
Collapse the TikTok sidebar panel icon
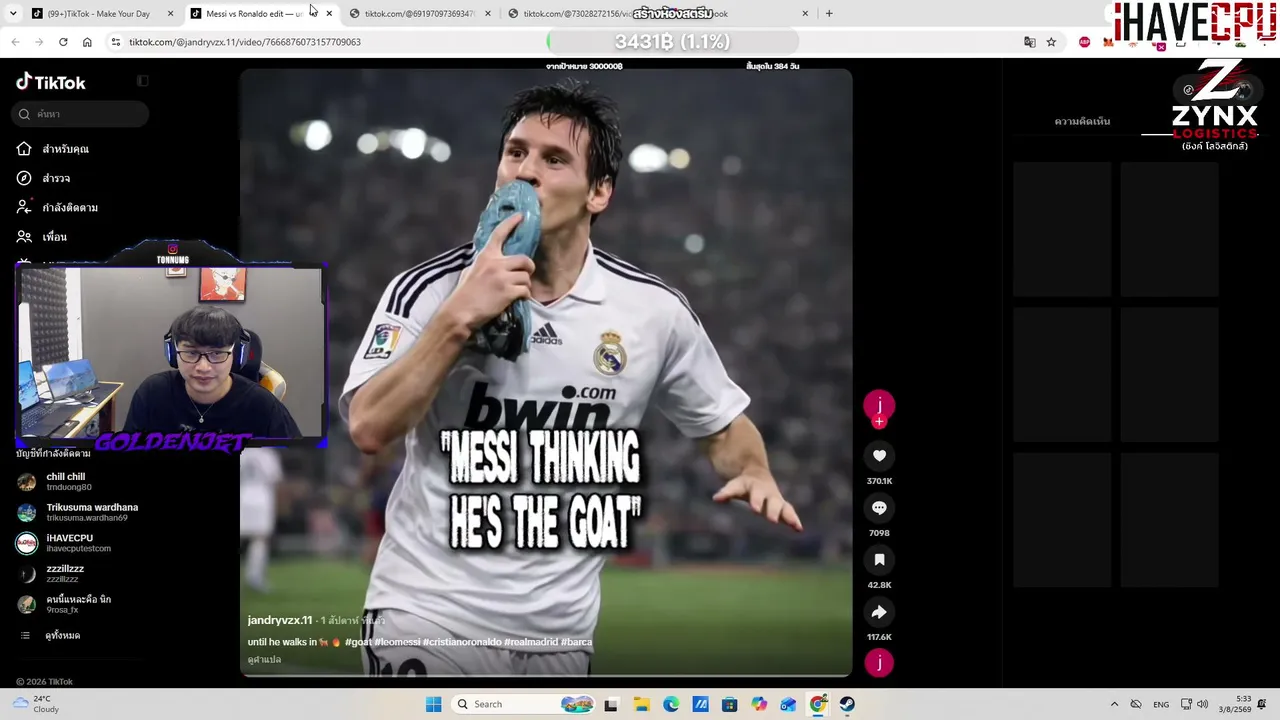[143, 81]
